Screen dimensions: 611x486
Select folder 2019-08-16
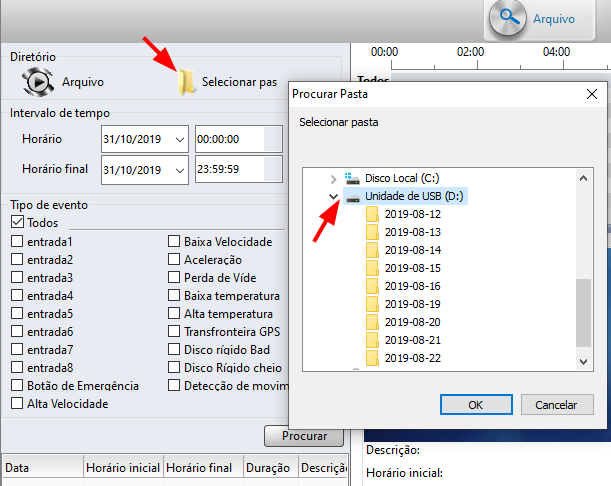412,286
